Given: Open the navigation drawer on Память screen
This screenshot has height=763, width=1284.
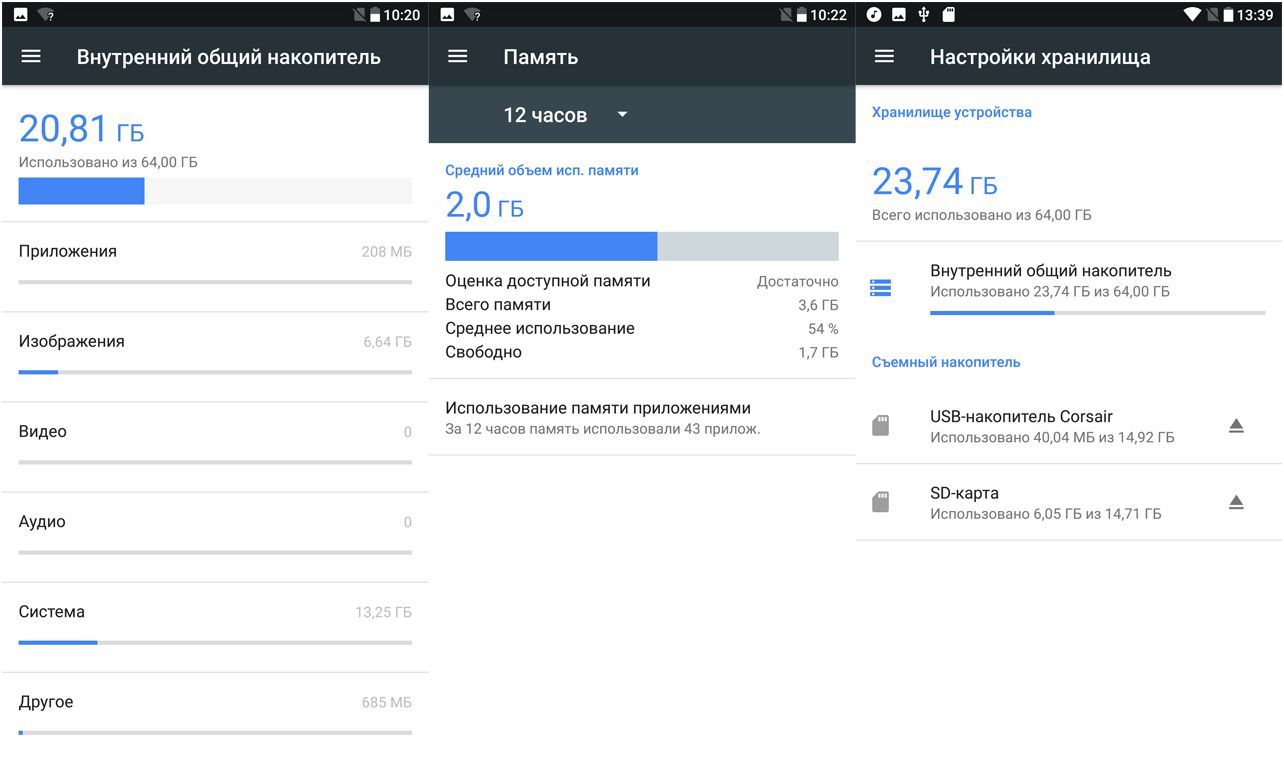Looking at the screenshot, I should click(458, 56).
